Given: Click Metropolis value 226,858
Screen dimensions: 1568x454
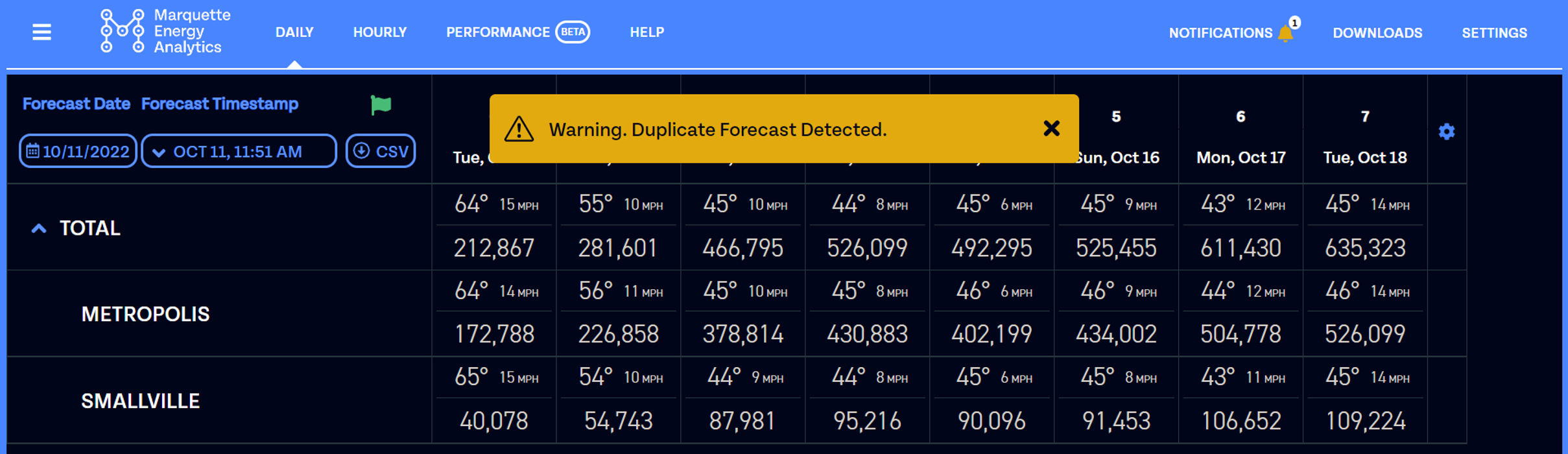Looking at the screenshot, I should pos(618,334).
